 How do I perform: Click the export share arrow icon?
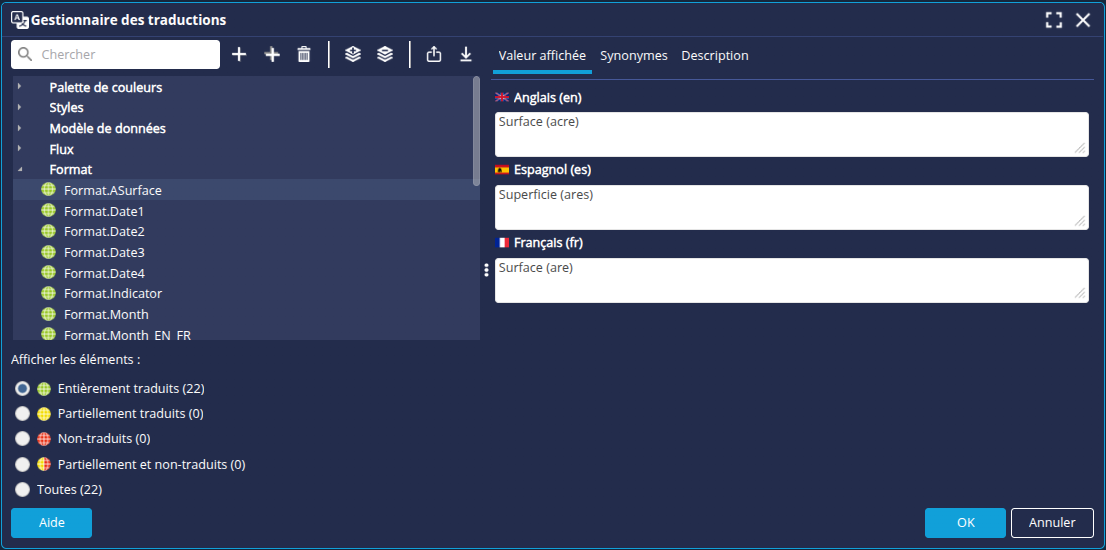tap(433, 55)
